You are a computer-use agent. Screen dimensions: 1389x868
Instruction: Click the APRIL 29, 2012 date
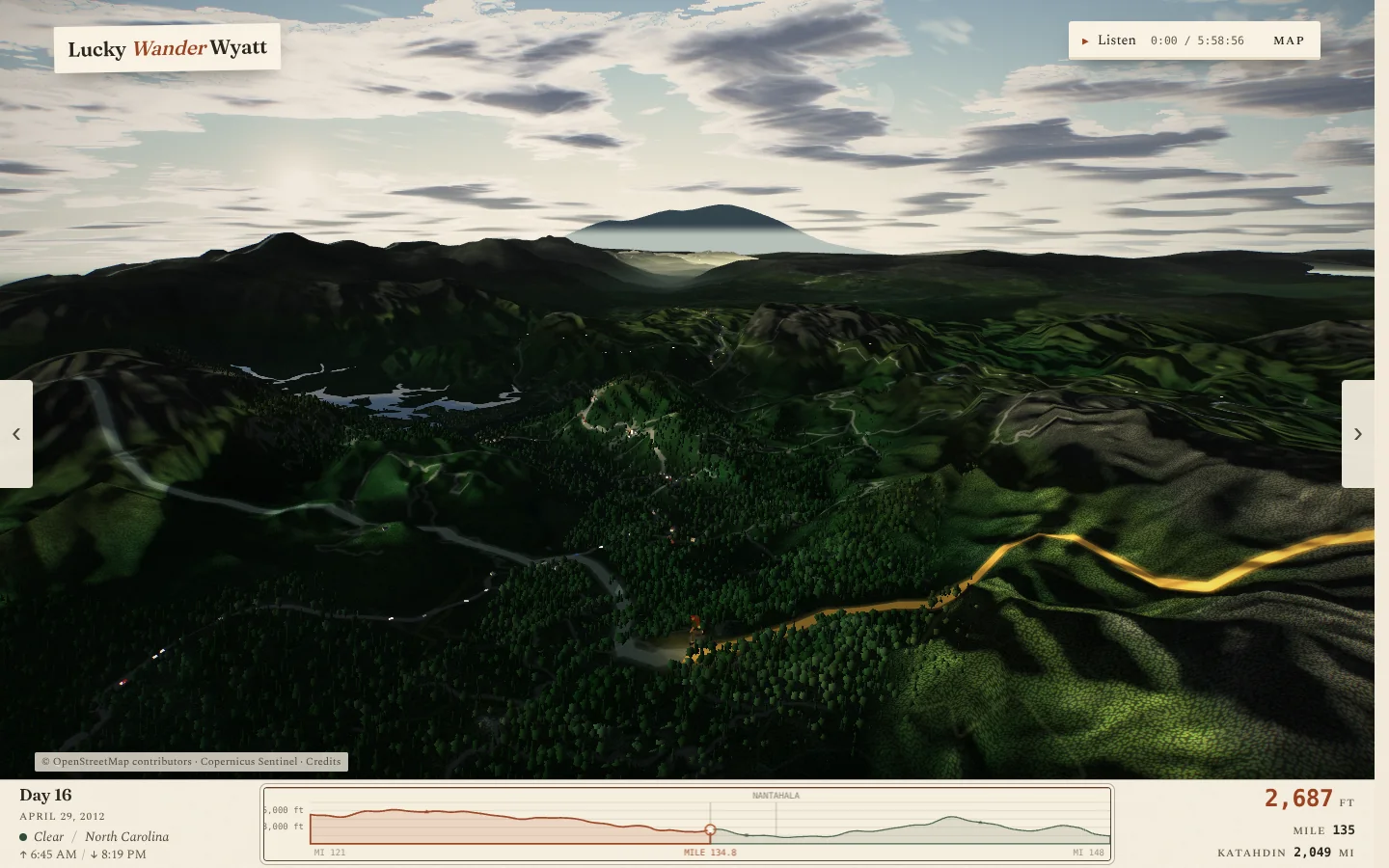62,816
